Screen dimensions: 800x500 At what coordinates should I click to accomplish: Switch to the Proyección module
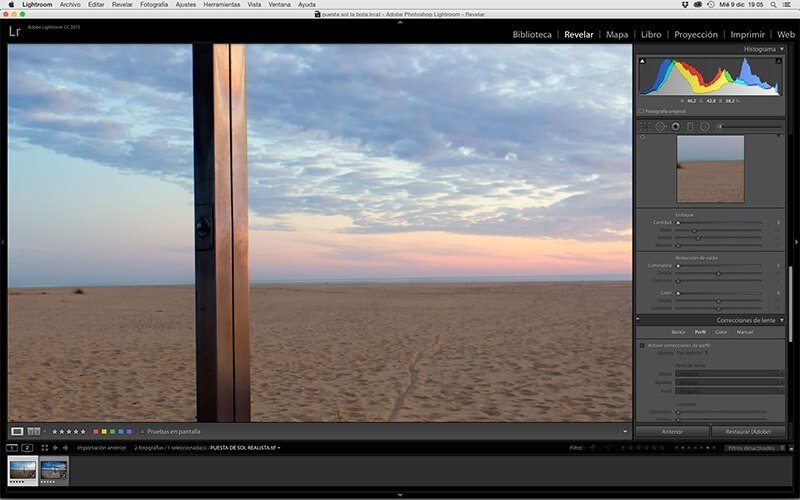[696, 34]
